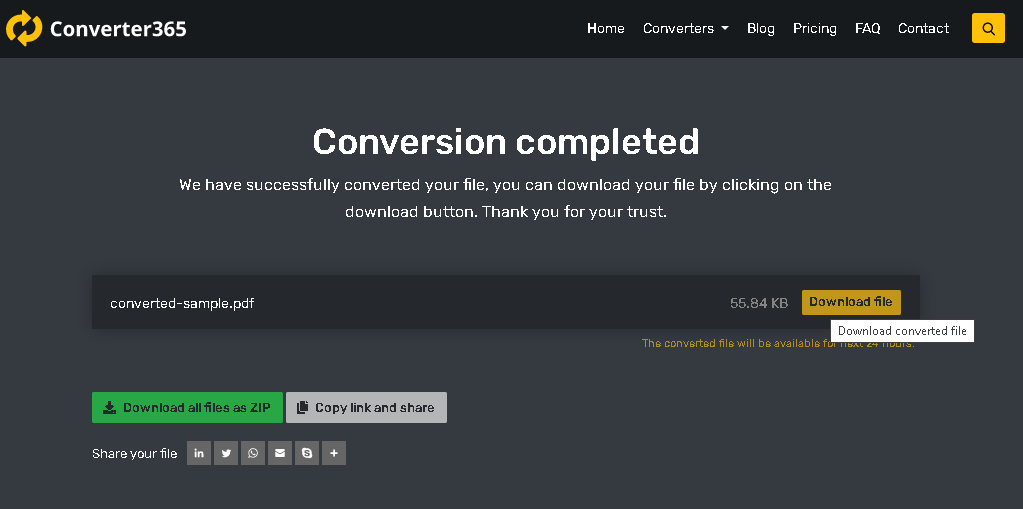Image resolution: width=1023 pixels, height=509 pixels.
Task: Share file via Twitter icon
Action: click(x=226, y=454)
